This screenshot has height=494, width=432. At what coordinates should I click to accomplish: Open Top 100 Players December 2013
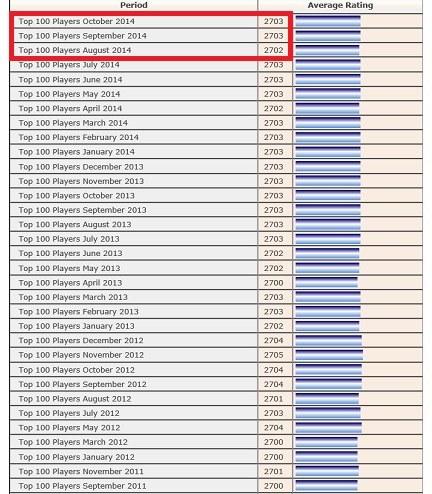click(81, 167)
